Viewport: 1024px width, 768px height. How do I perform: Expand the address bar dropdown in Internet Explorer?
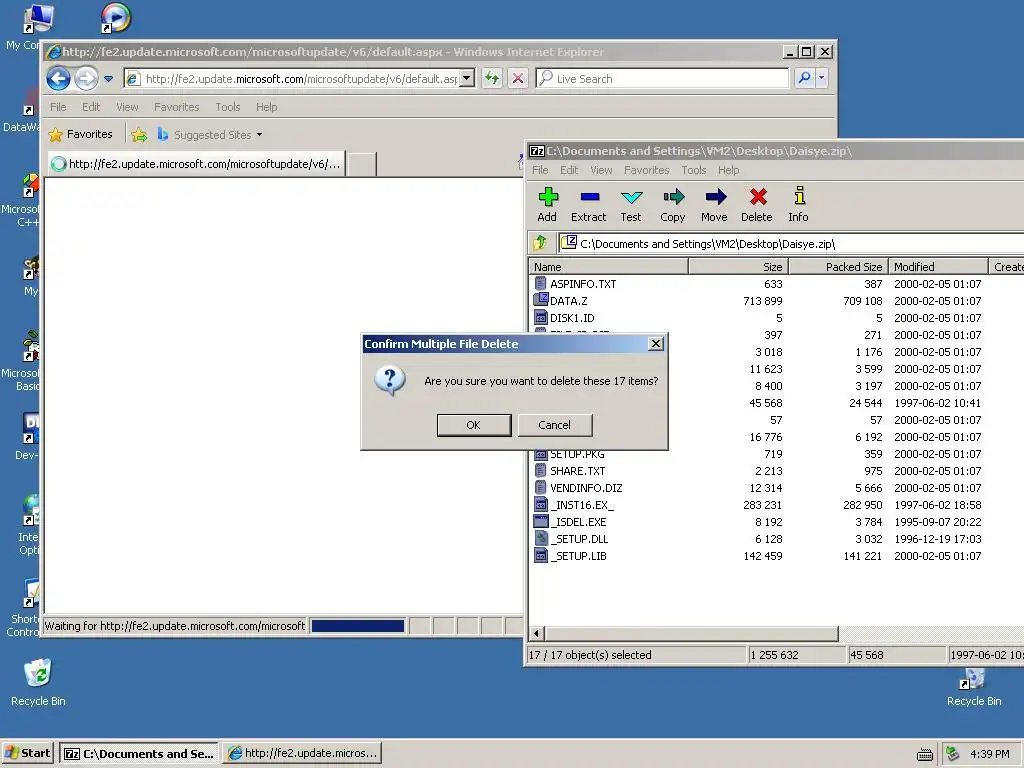click(466, 78)
